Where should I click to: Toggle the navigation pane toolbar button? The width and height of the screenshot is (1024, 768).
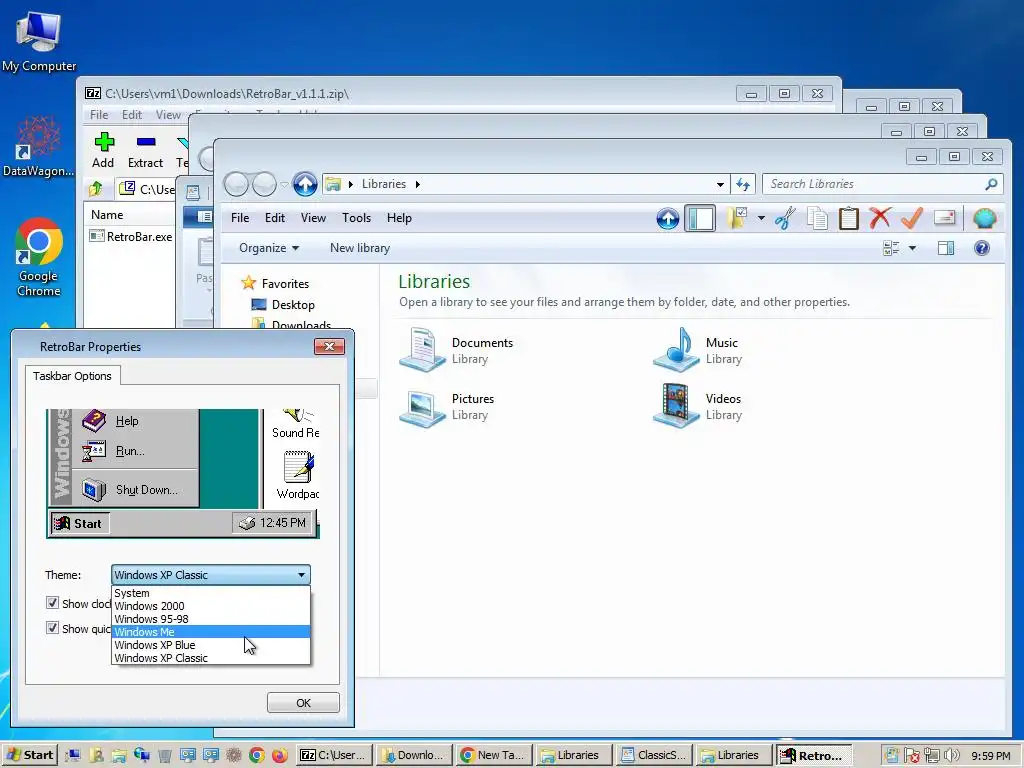click(699, 218)
